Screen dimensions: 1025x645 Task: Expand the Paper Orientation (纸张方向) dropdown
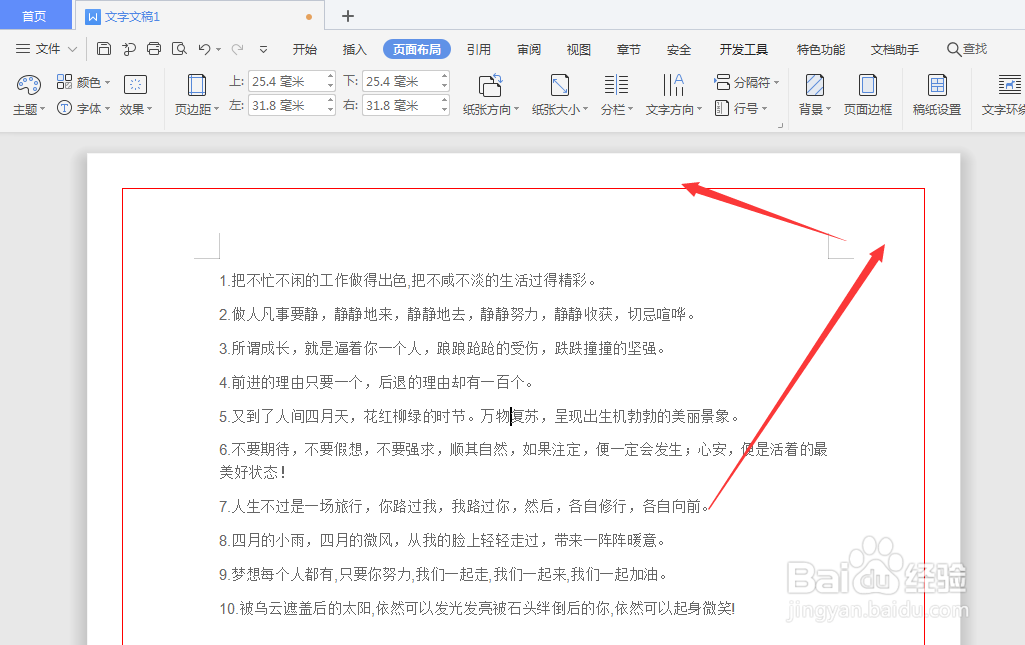(x=516, y=109)
